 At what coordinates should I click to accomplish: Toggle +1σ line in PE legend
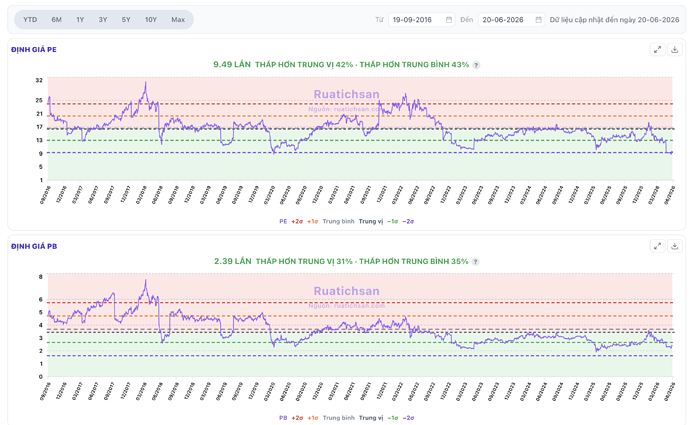click(x=312, y=221)
